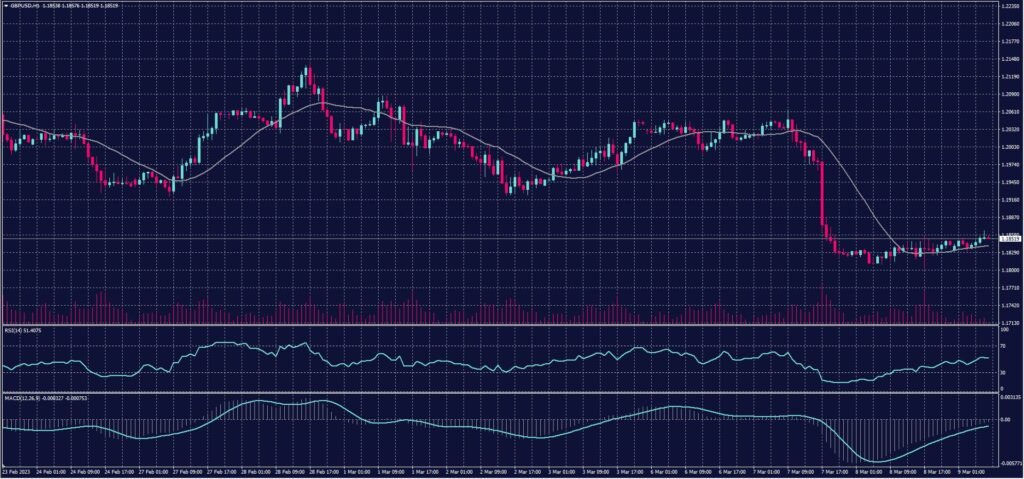Click the topmost price label on the price axis
The width and height of the screenshot is (1024, 479).
pyautogui.click(x=1009, y=6)
